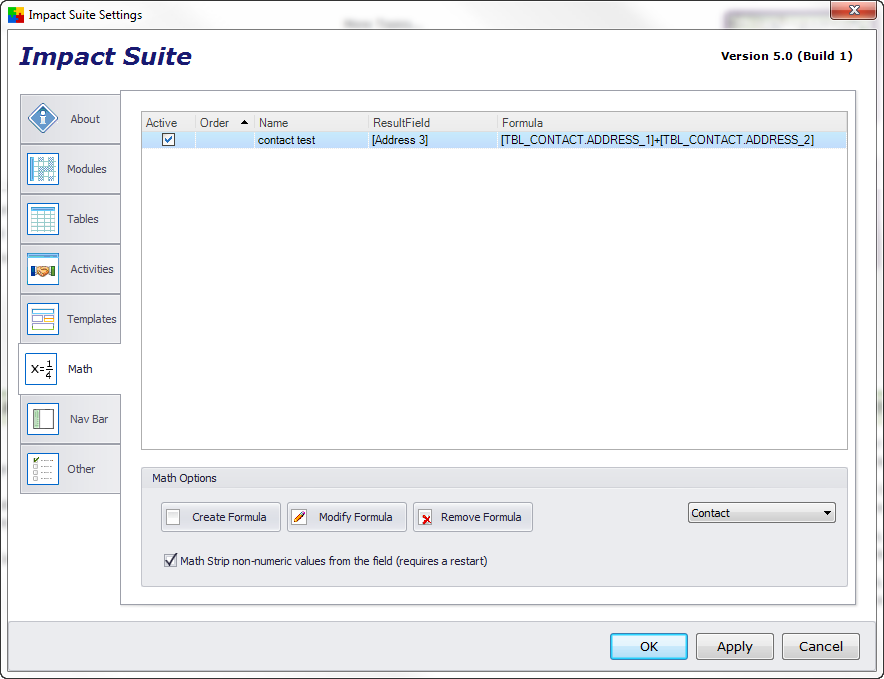The width and height of the screenshot is (884, 679).
Task: Click the Nav Bar panel icon
Action: (43, 419)
